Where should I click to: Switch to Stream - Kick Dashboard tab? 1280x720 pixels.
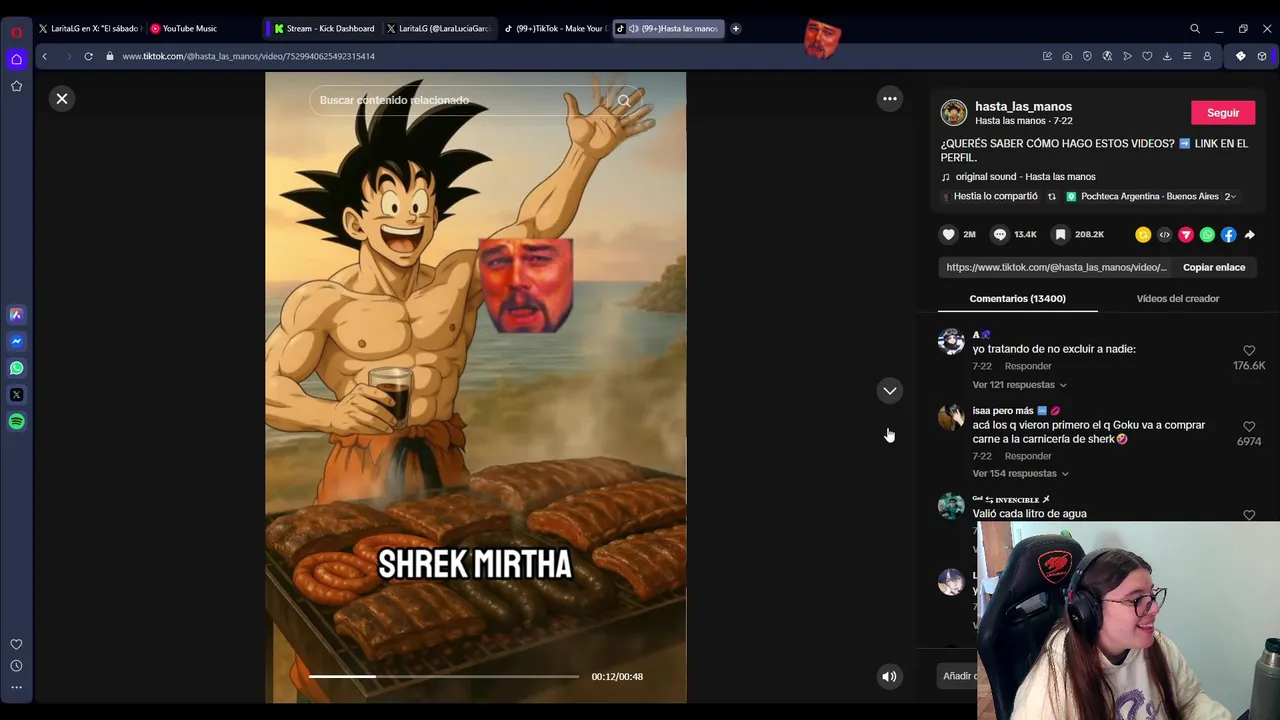tap(324, 28)
